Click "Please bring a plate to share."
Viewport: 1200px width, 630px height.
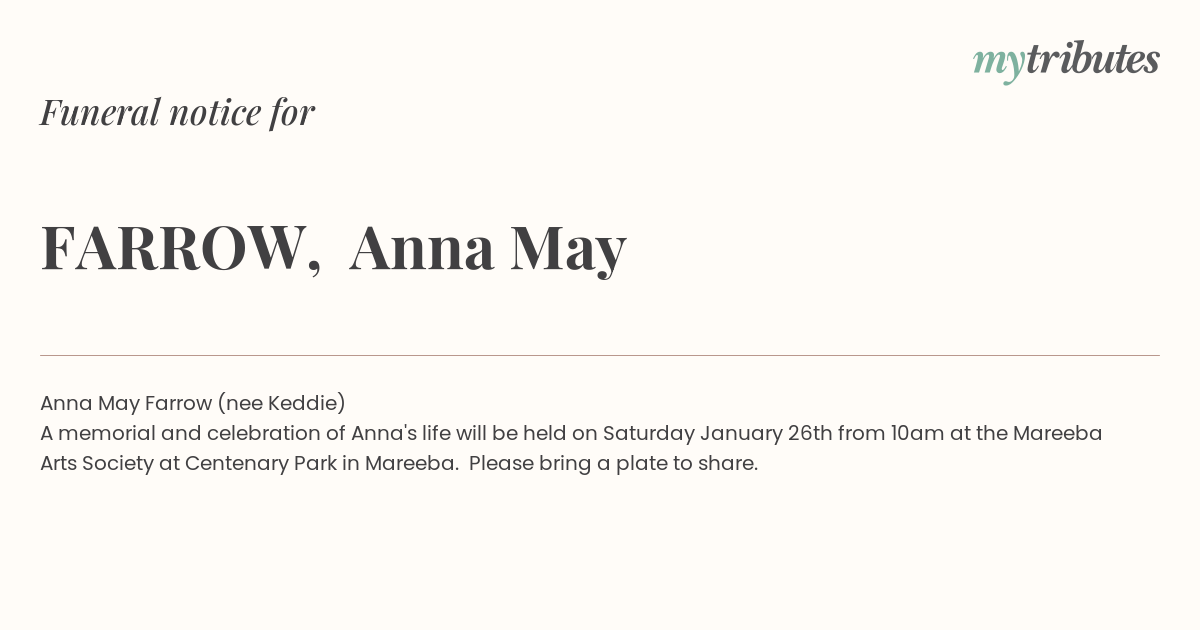coord(613,464)
